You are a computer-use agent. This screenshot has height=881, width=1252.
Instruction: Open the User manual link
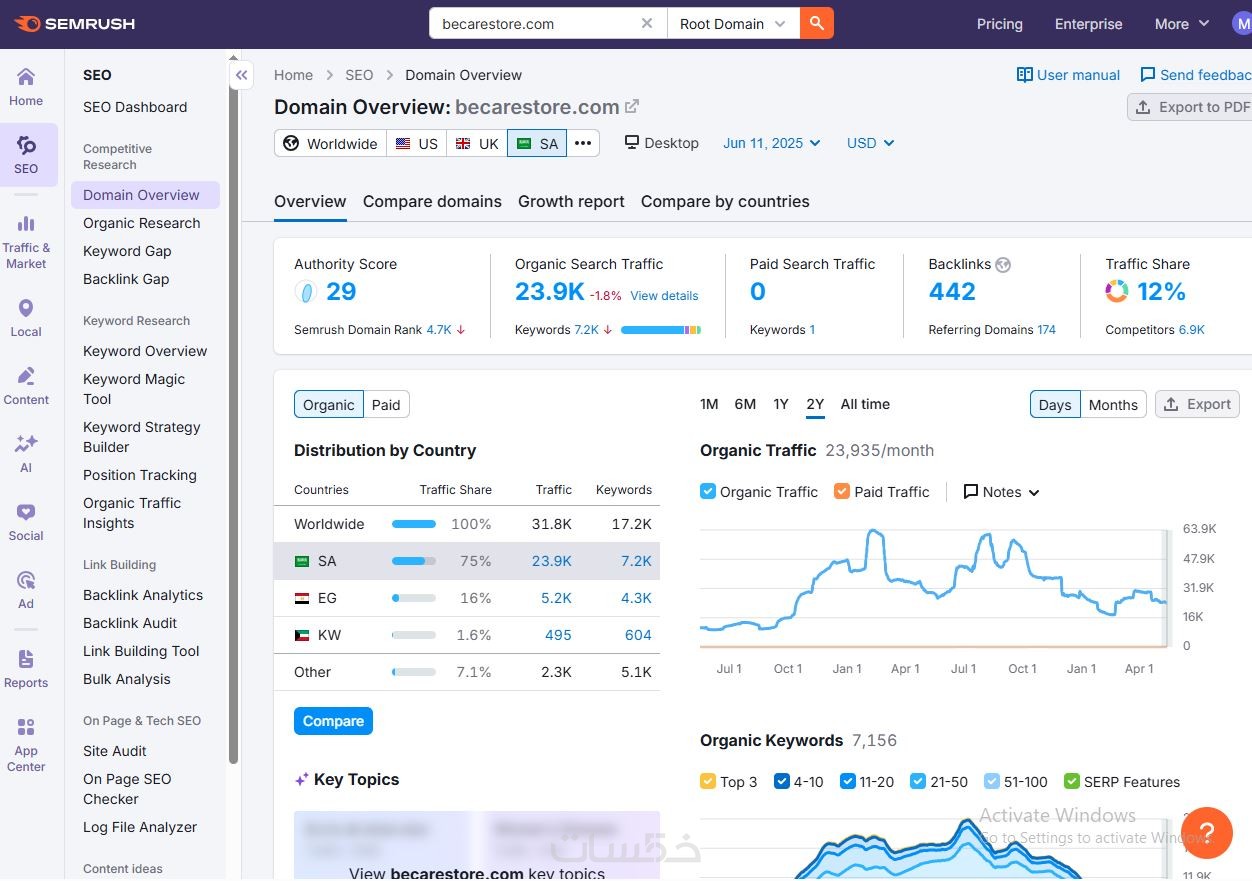coord(1068,75)
